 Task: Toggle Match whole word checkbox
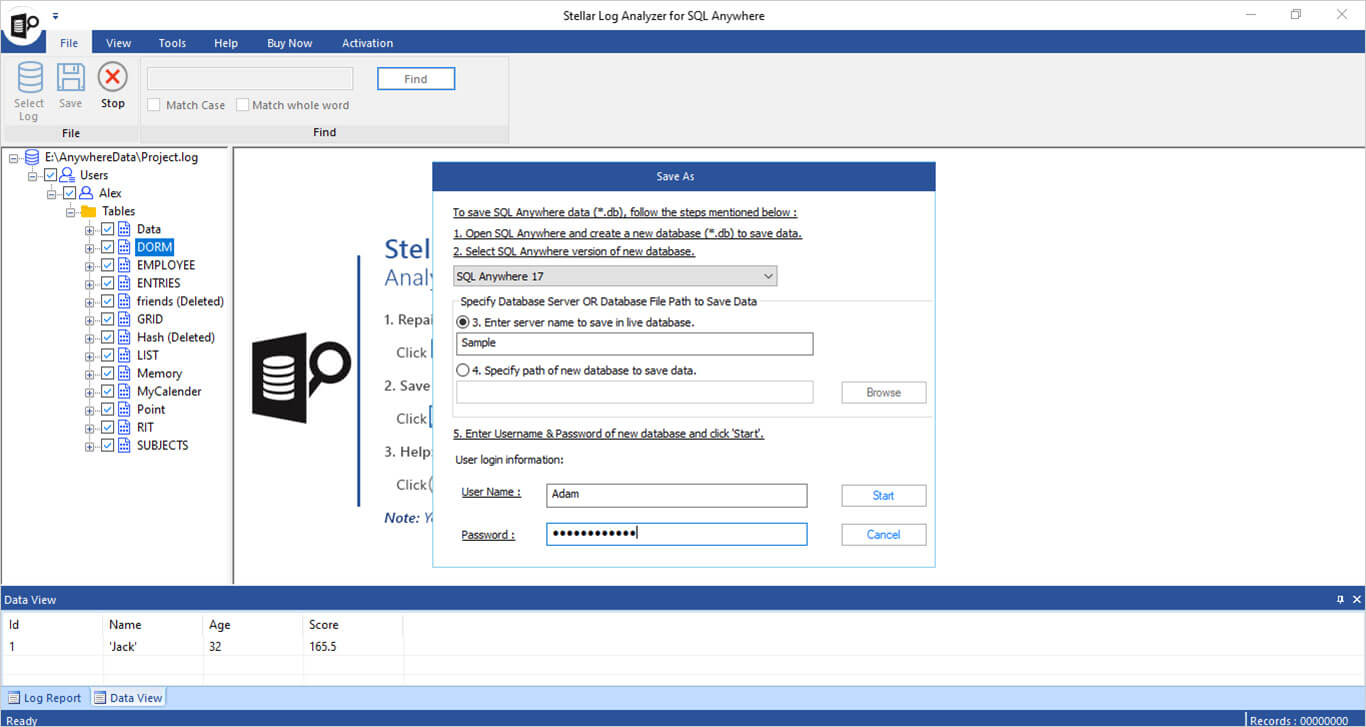(242, 105)
